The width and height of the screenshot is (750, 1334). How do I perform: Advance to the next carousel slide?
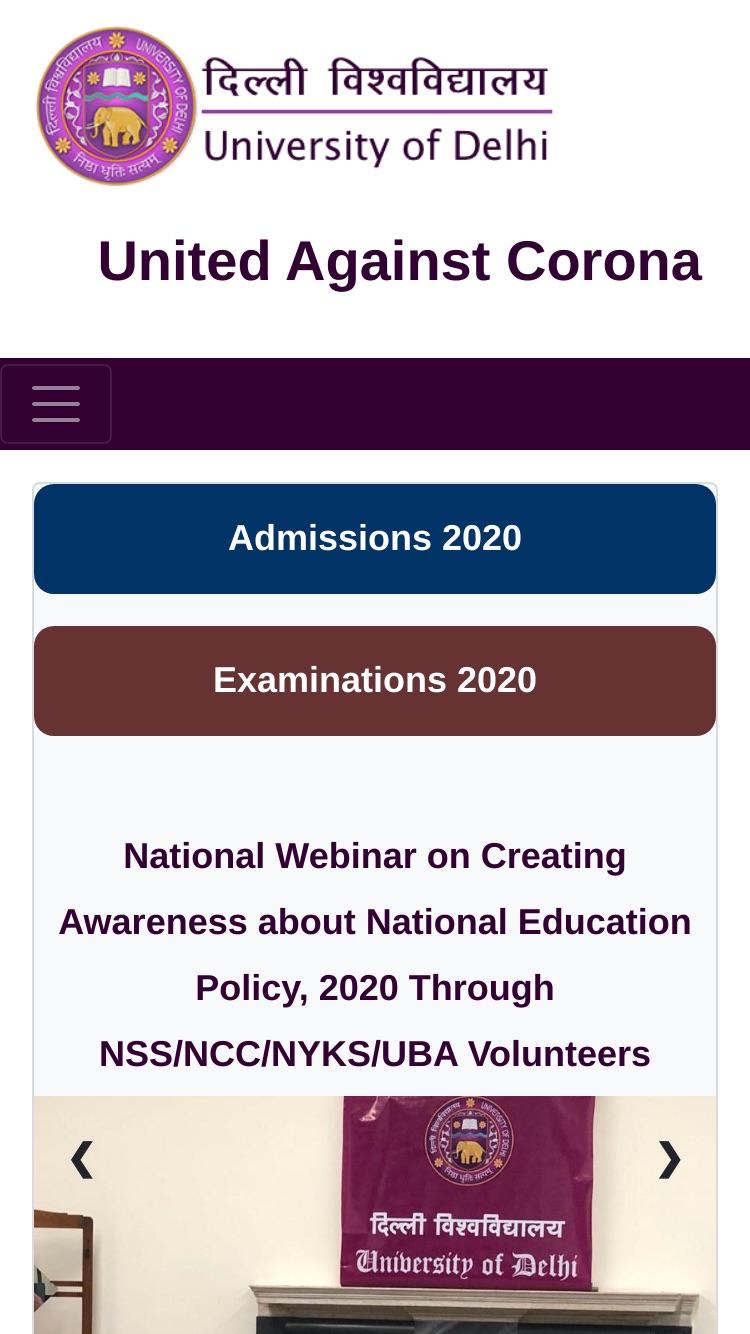point(669,1160)
